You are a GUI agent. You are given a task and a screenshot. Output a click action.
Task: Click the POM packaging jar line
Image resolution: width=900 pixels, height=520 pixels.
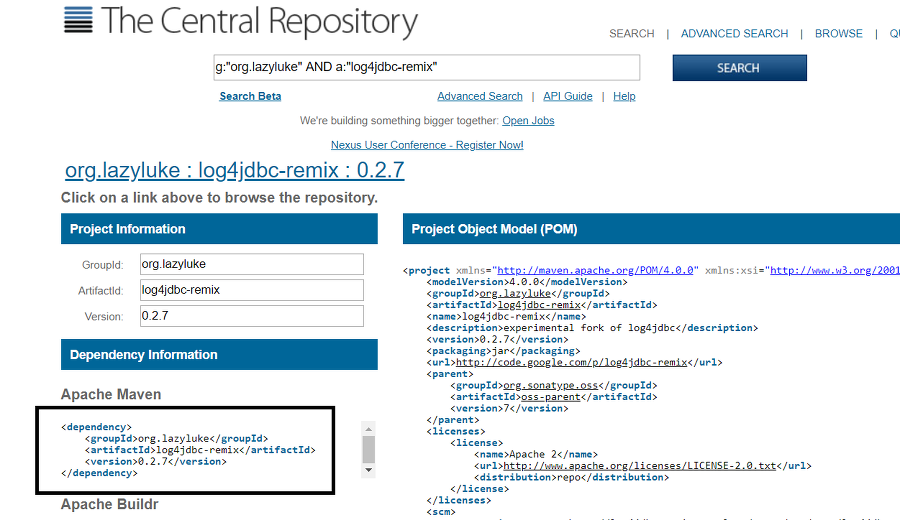(x=503, y=351)
